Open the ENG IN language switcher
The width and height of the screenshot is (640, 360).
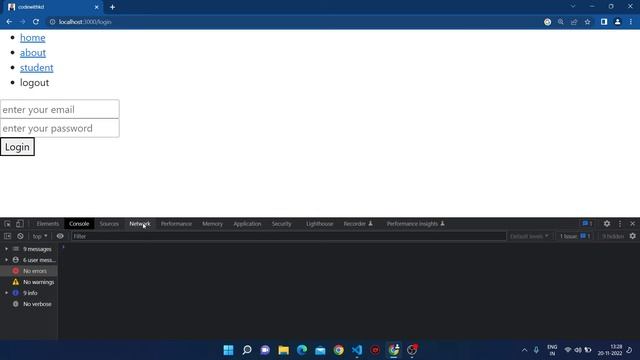(x=552, y=350)
